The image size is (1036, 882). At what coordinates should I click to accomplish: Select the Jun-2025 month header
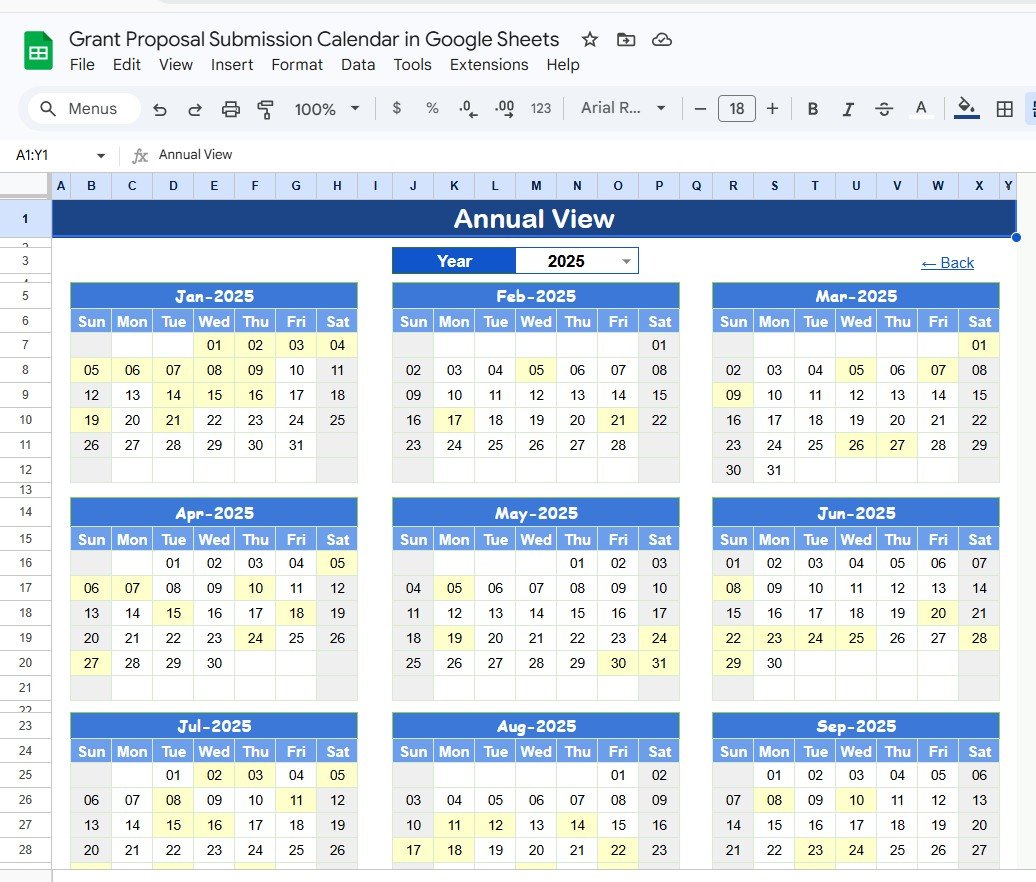[856, 513]
